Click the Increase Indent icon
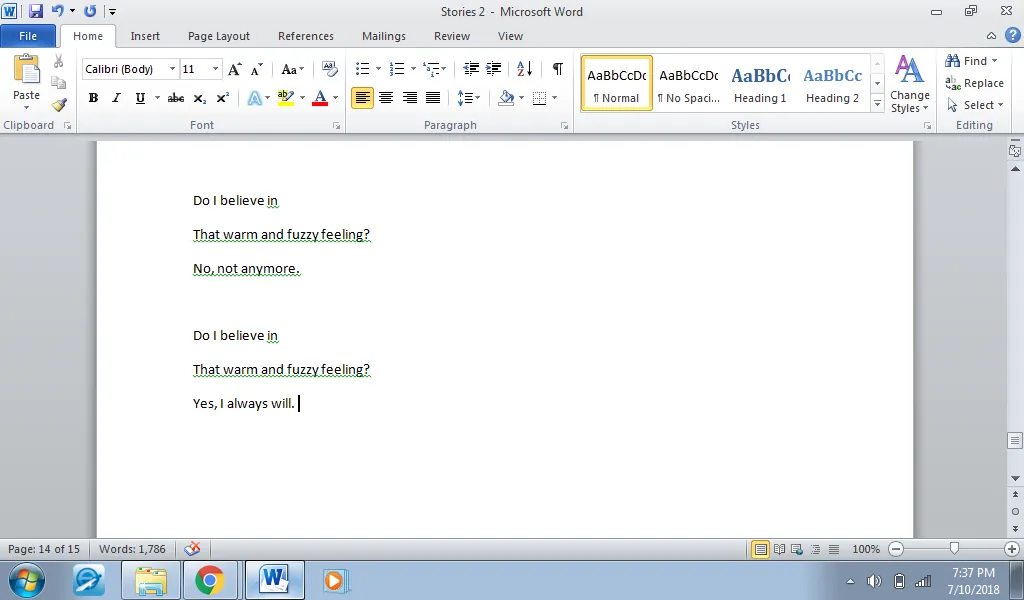This screenshot has height=600, width=1024. pos(494,69)
